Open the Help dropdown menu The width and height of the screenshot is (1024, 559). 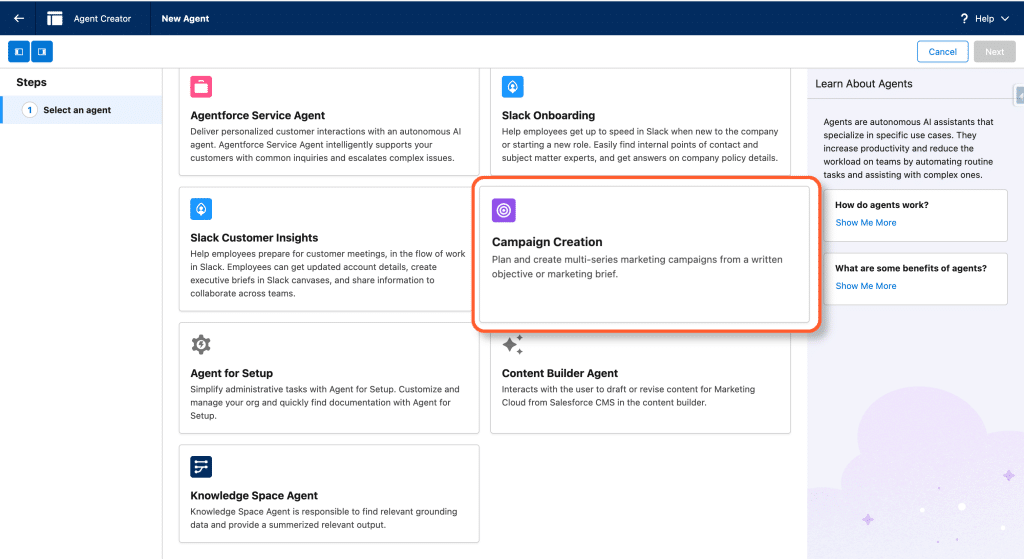pos(984,18)
